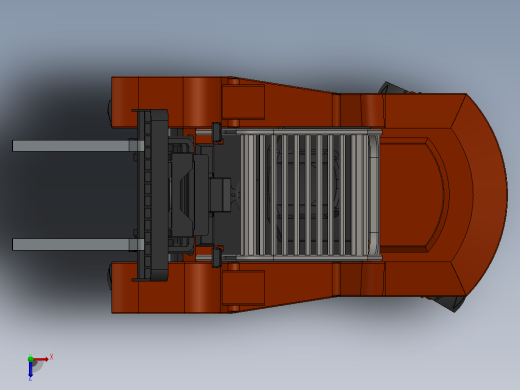Select the rectangular panel on the upper side body

coord(243,102)
